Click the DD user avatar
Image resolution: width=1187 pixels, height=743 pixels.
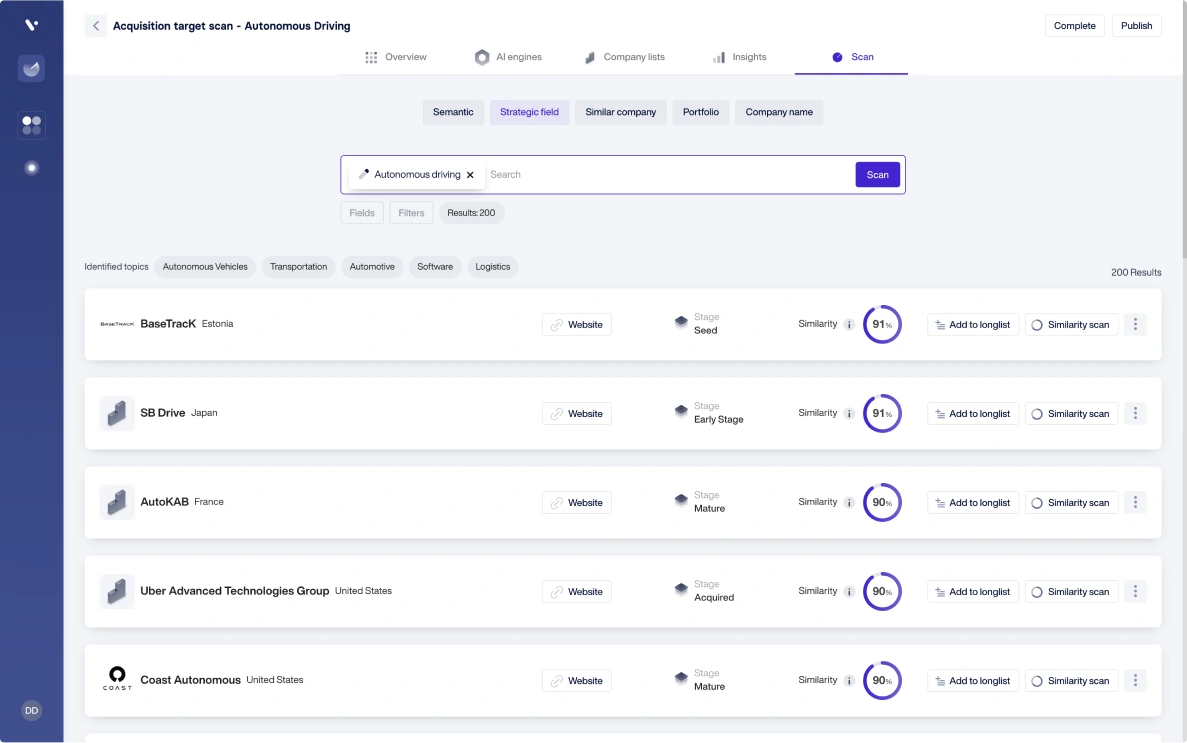[x=31, y=710]
